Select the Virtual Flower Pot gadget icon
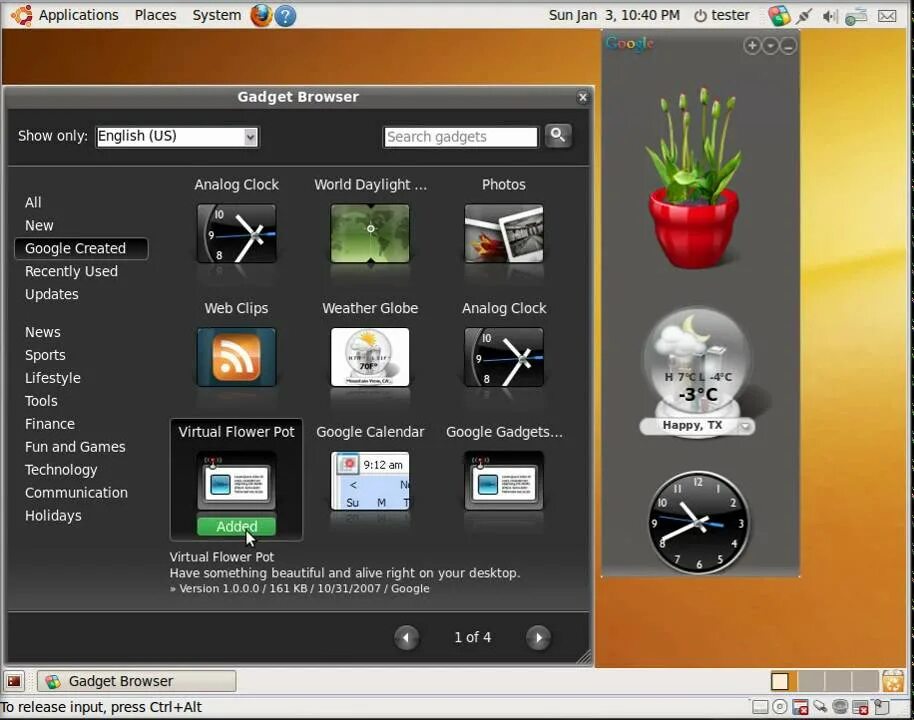Image resolution: width=914 pixels, height=720 pixels. [237, 480]
